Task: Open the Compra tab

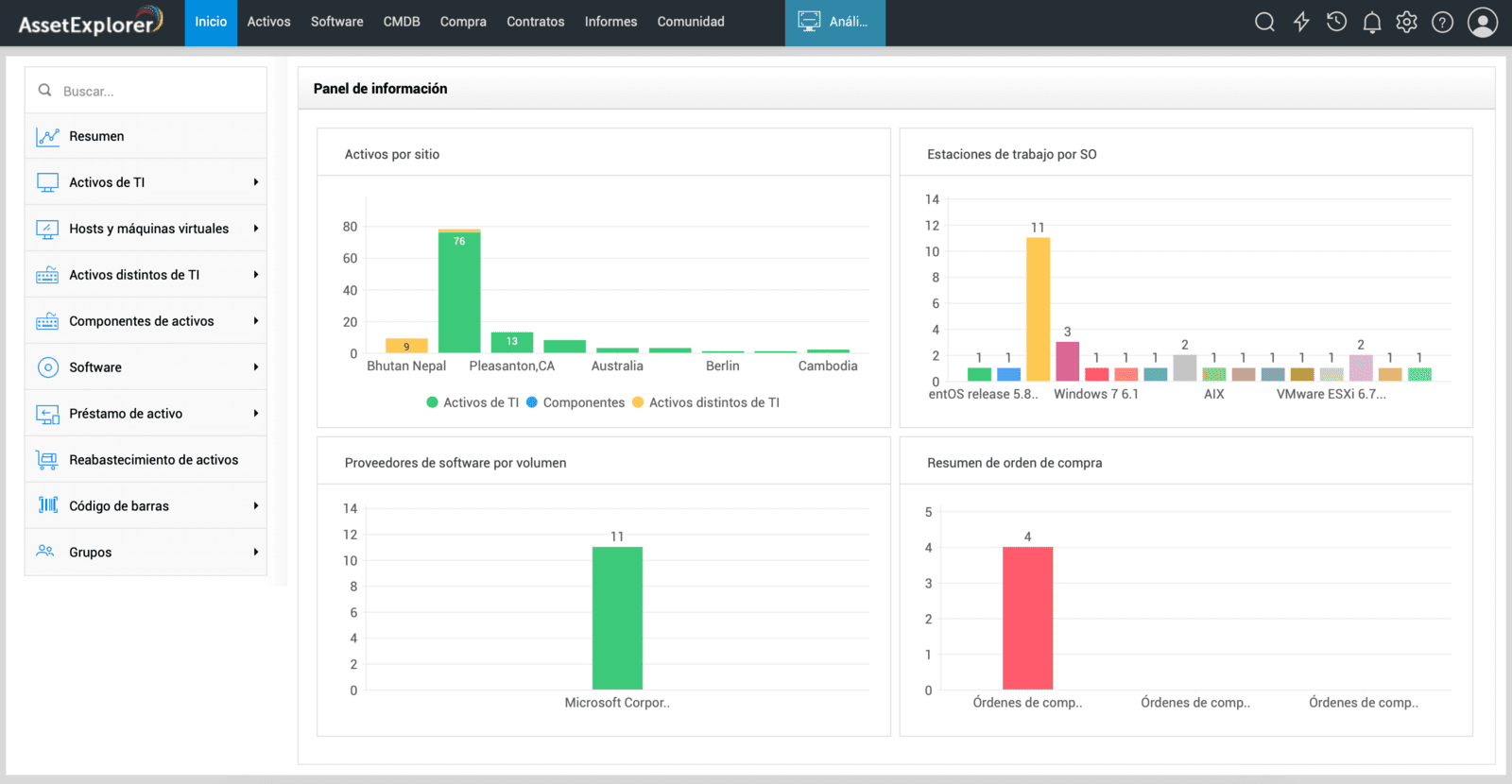Action: (x=463, y=22)
